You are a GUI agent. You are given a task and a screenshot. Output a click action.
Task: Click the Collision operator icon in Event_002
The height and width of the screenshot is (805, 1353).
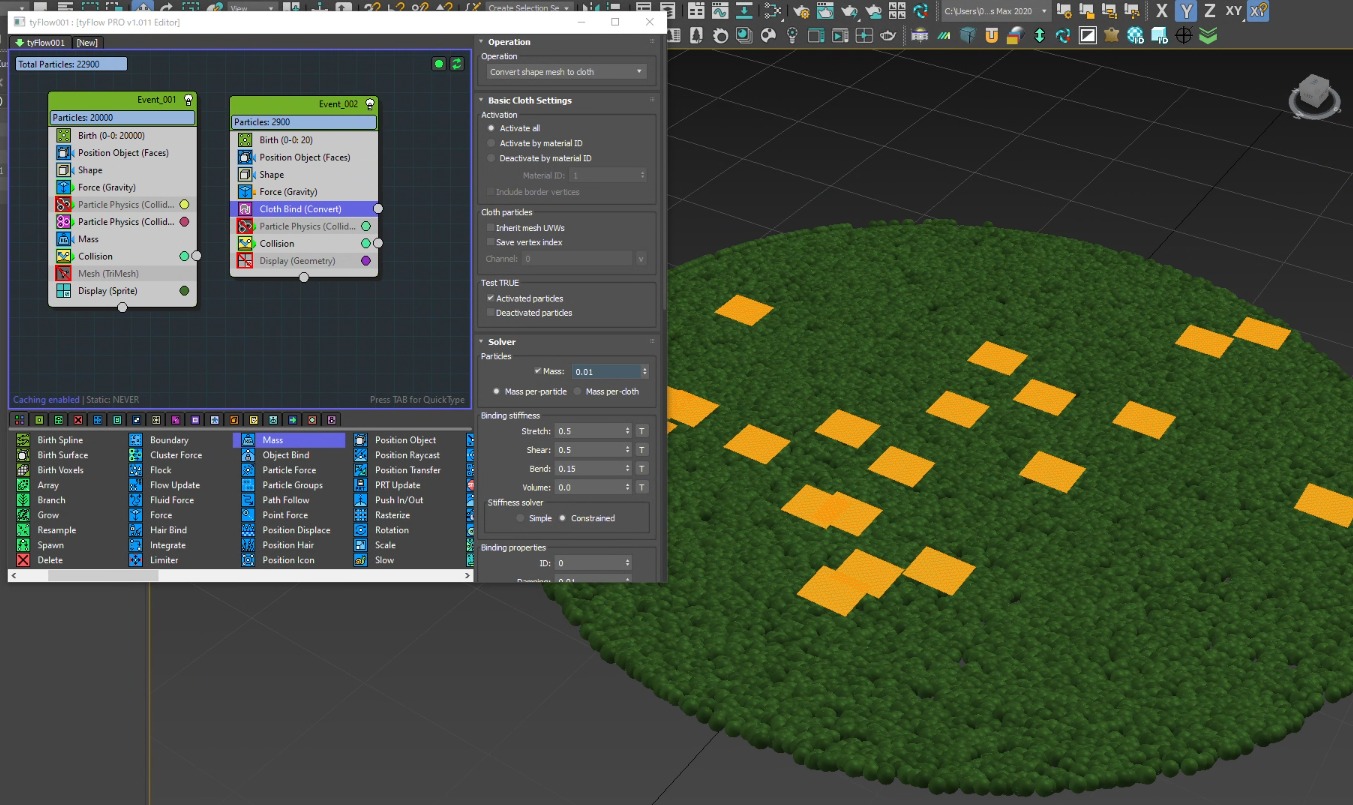pos(245,243)
